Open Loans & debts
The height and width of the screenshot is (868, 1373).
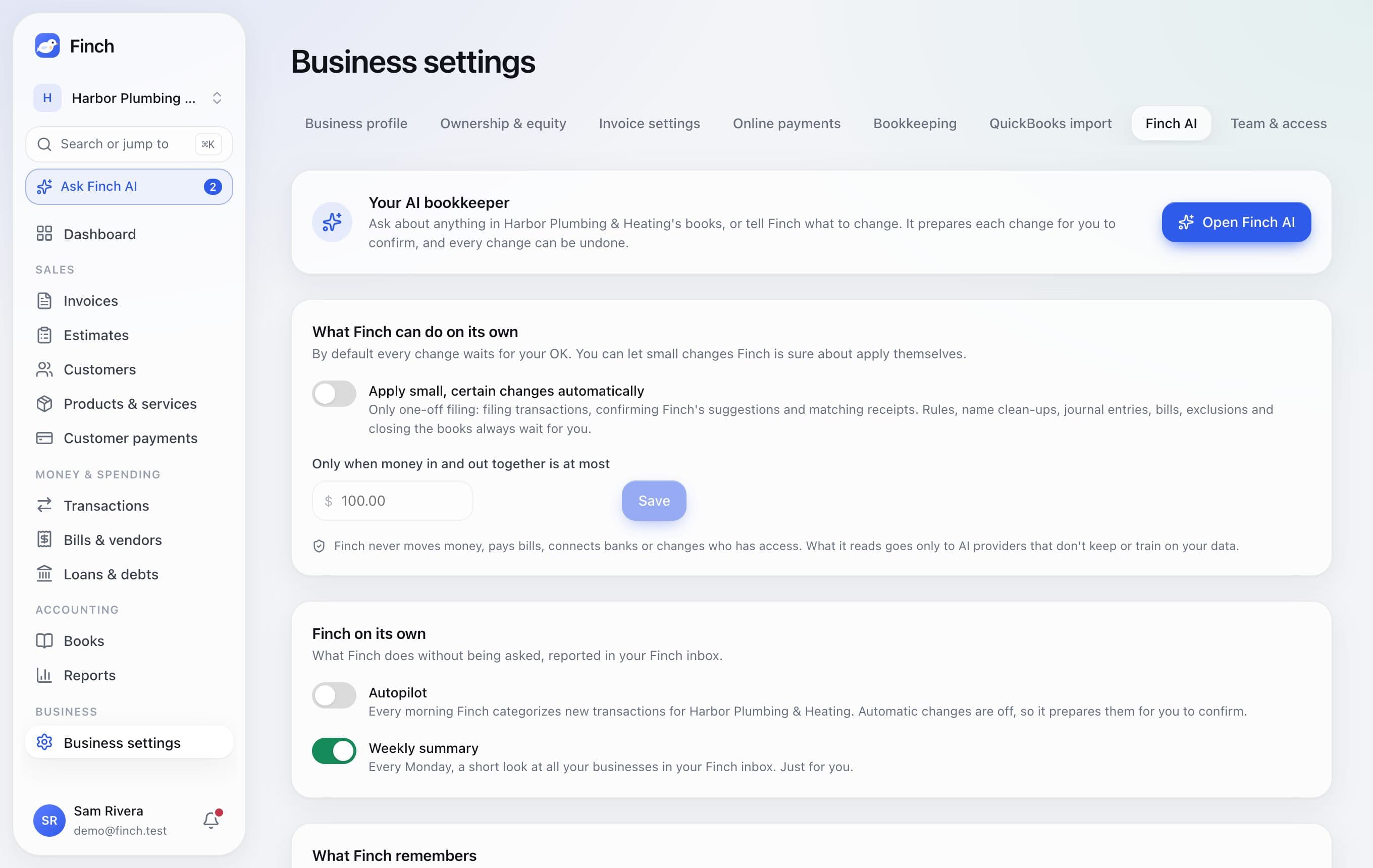pos(129,573)
